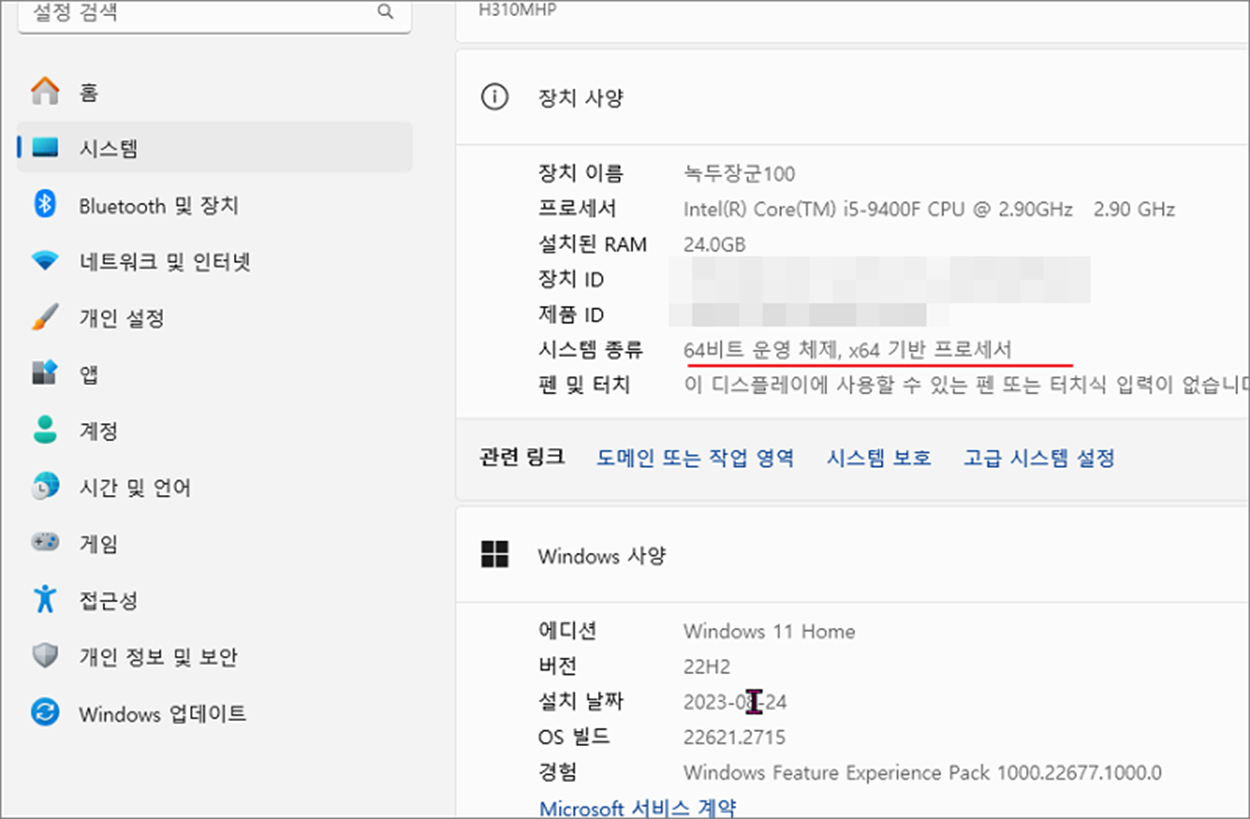This screenshot has width=1250, height=819.
Task: Open 개인 정보 및 보안 settings
Action: click(215, 657)
